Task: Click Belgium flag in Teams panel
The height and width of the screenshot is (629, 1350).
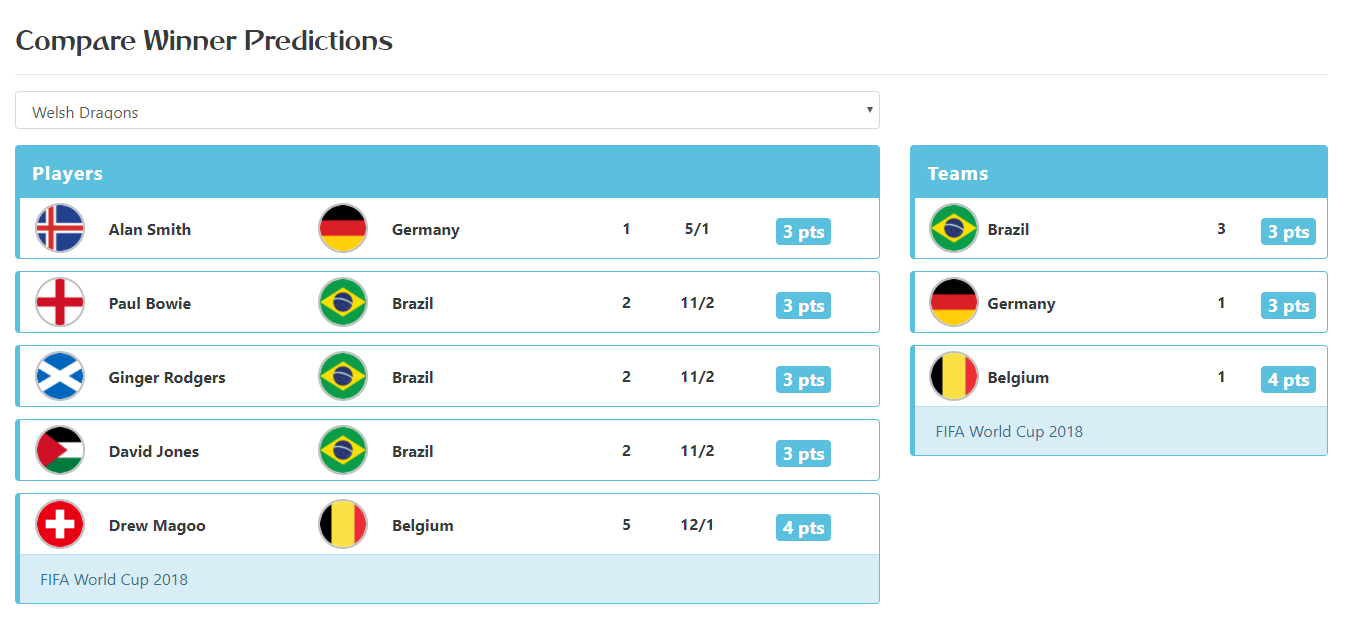Action: (953, 376)
